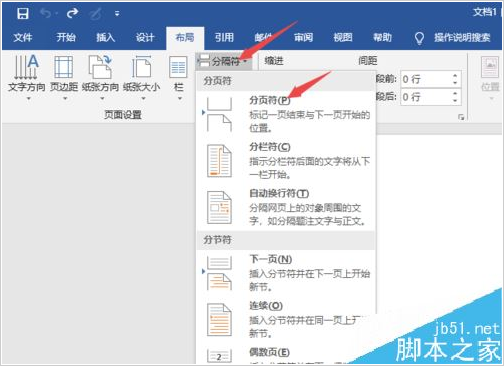This screenshot has height=366, width=504.
Task: Click the Redo arrow icon
Action: (x=72, y=13)
